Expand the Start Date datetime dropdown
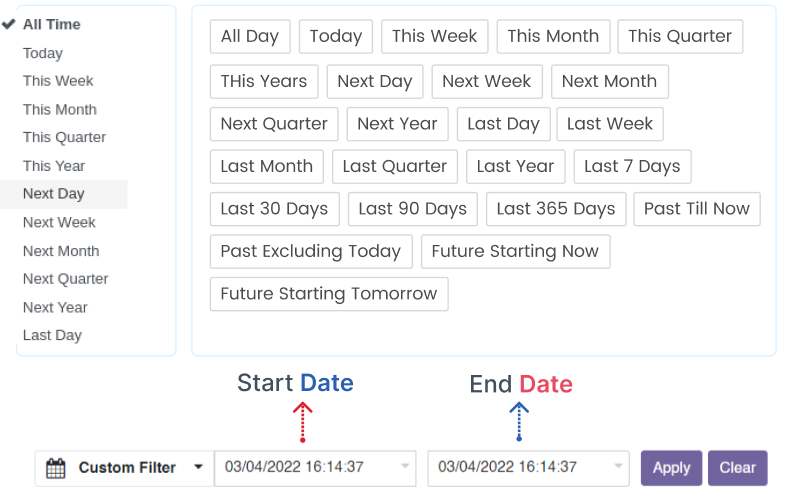Image resolution: width=786 pixels, height=497 pixels. pyautogui.click(x=405, y=467)
